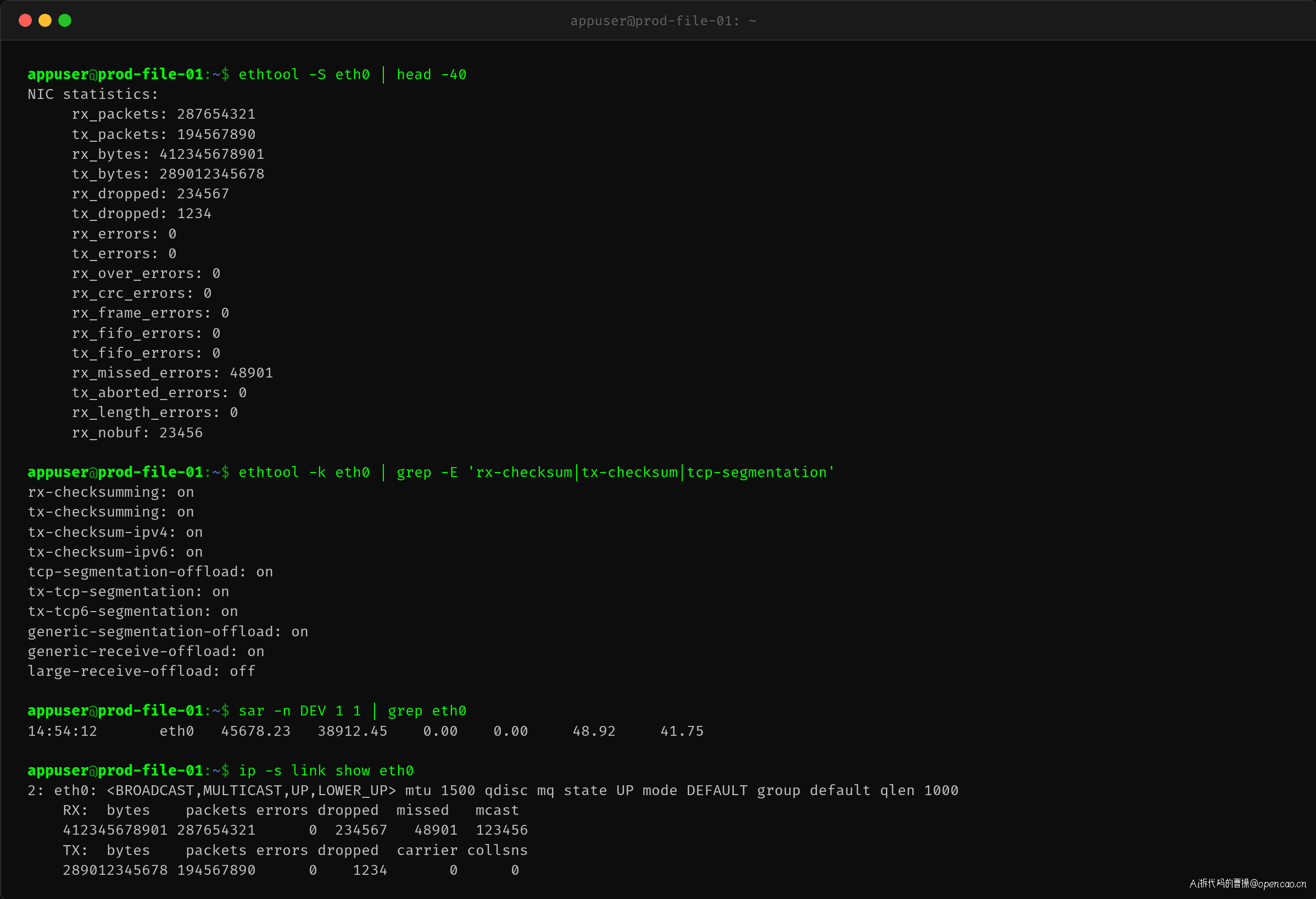The height and width of the screenshot is (899, 1316).
Task: Click the 'tx-tcp-segmentation: on' line
Action: point(129,591)
